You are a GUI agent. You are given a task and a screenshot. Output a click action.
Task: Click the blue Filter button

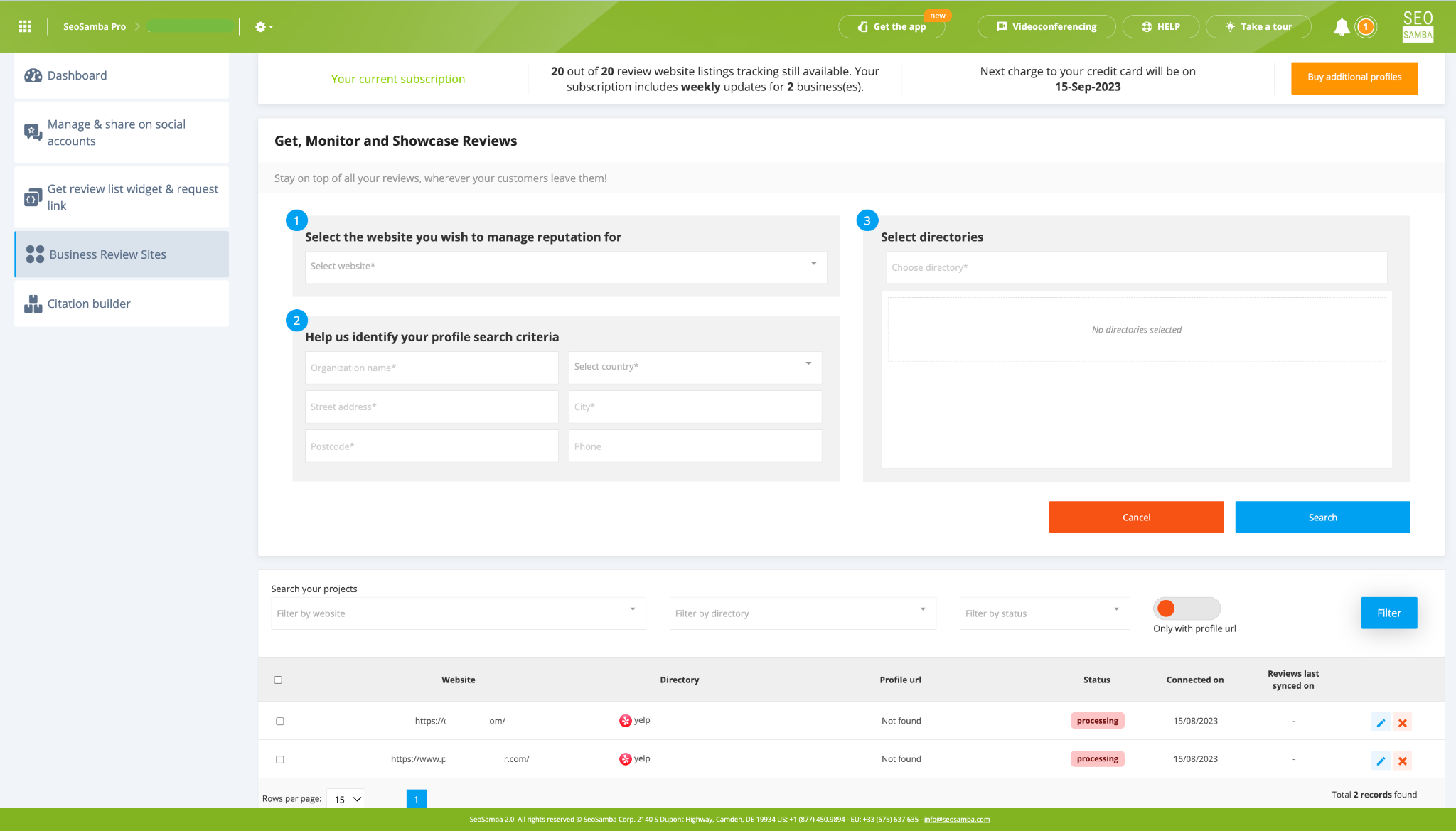pos(1388,613)
